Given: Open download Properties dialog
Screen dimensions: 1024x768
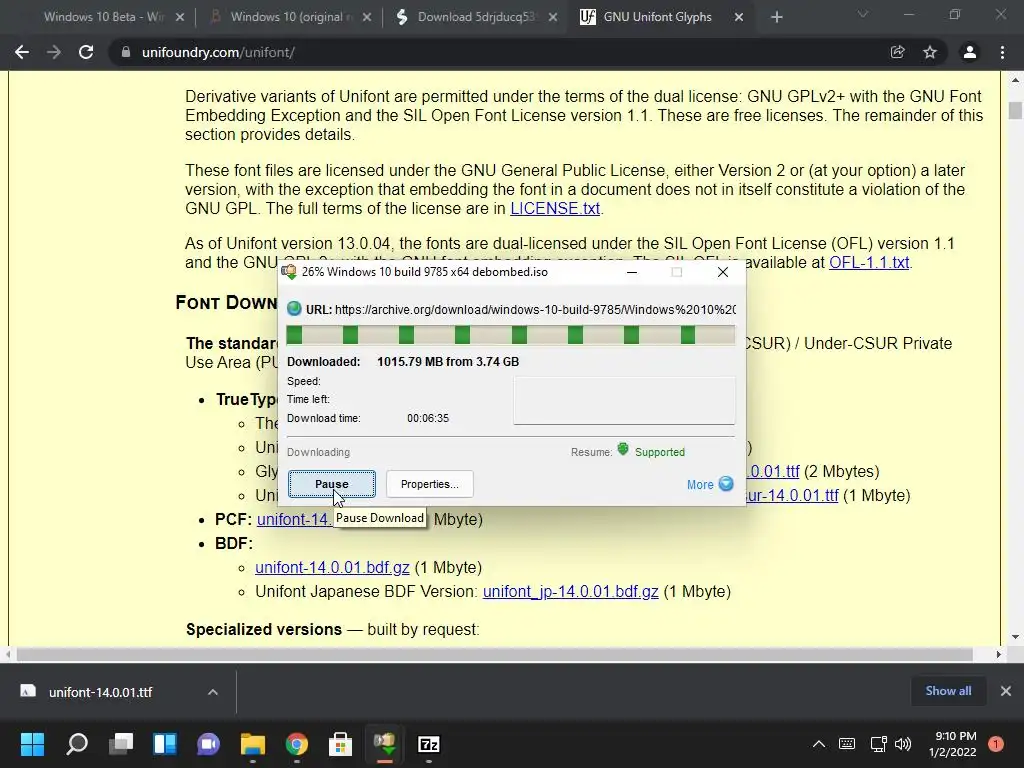Looking at the screenshot, I should (430, 484).
